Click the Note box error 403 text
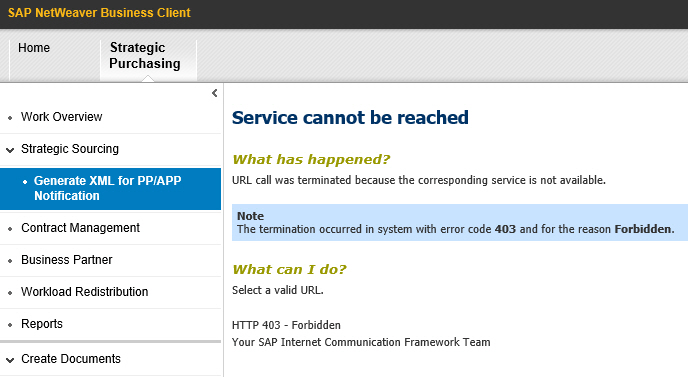Screen dimensions: 688x377 point(455,229)
